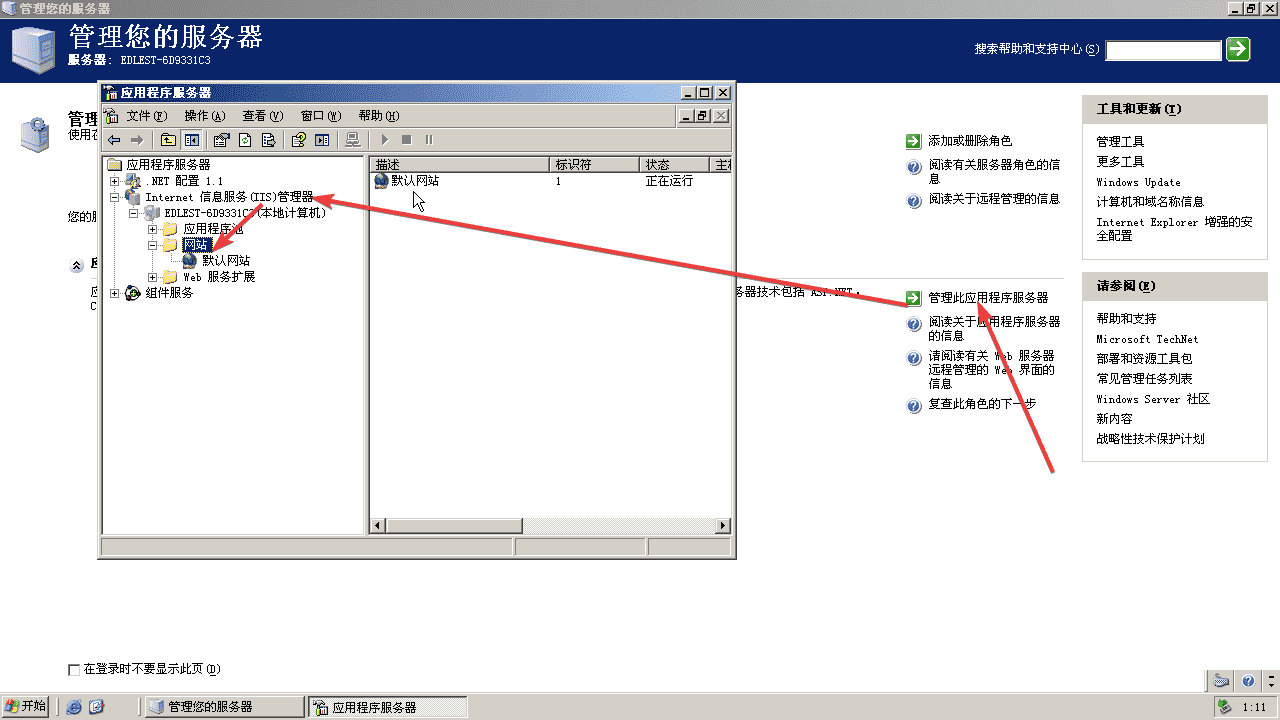
Task: Click the search help input field
Action: point(1163,50)
